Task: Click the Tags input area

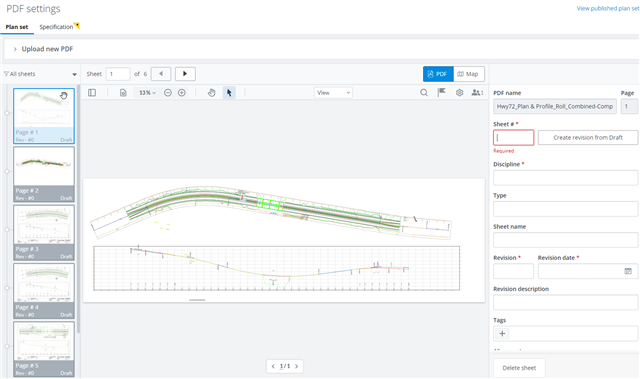Action: (x=565, y=334)
